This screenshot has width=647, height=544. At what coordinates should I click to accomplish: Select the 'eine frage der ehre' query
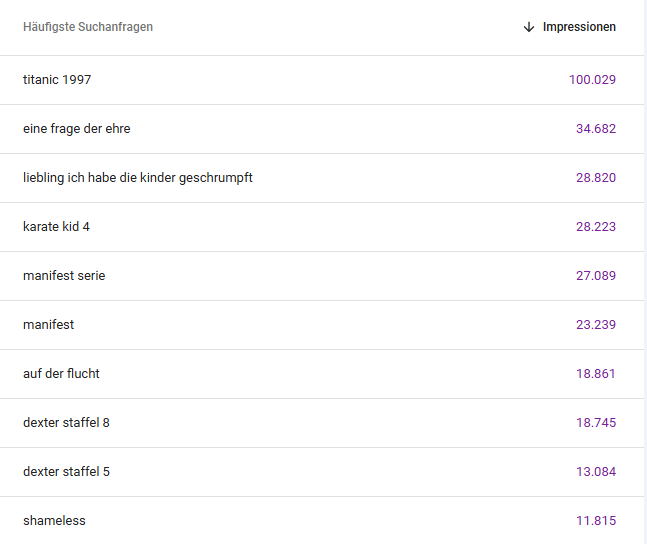point(76,128)
